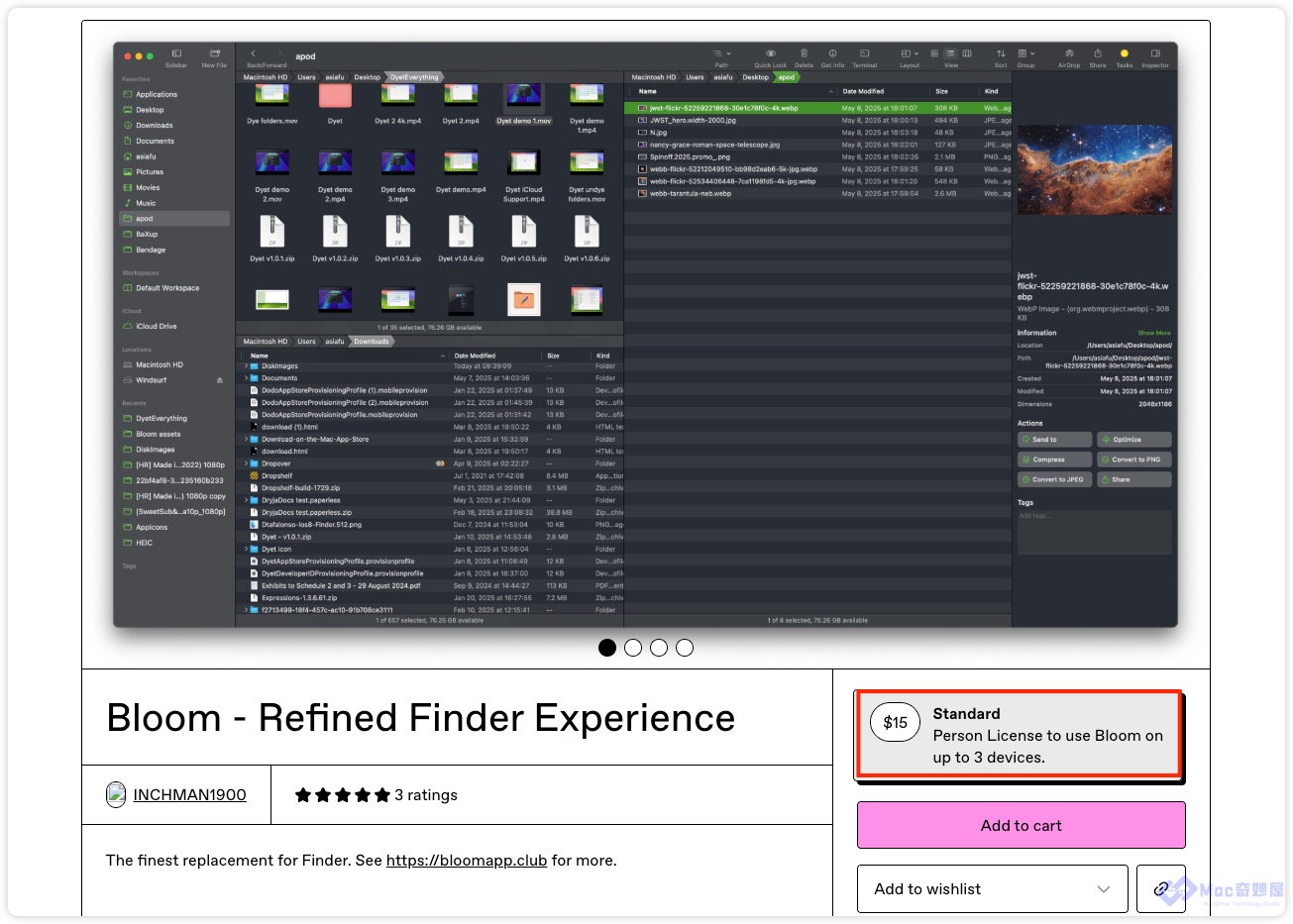
Task: Switch to icon grid view
Action: 934,53
